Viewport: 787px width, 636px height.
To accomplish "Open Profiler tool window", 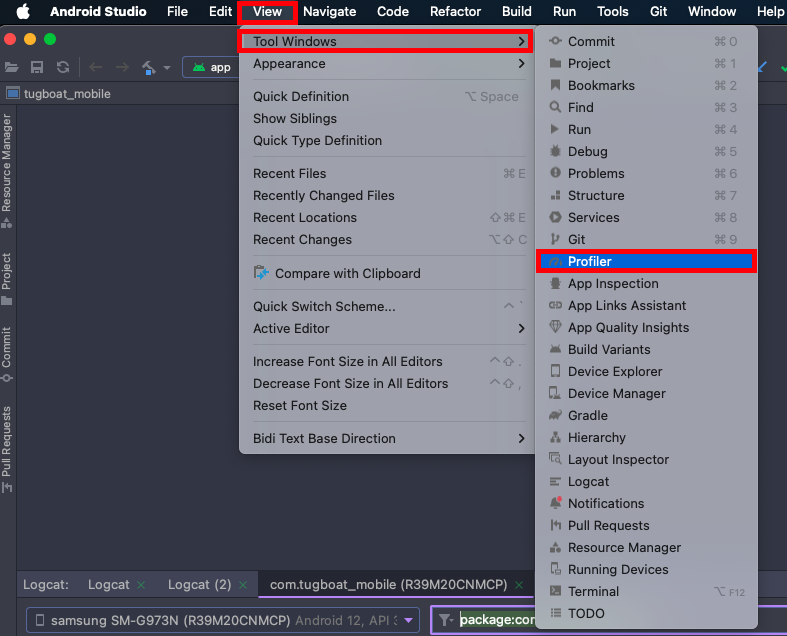I will click(x=646, y=262).
